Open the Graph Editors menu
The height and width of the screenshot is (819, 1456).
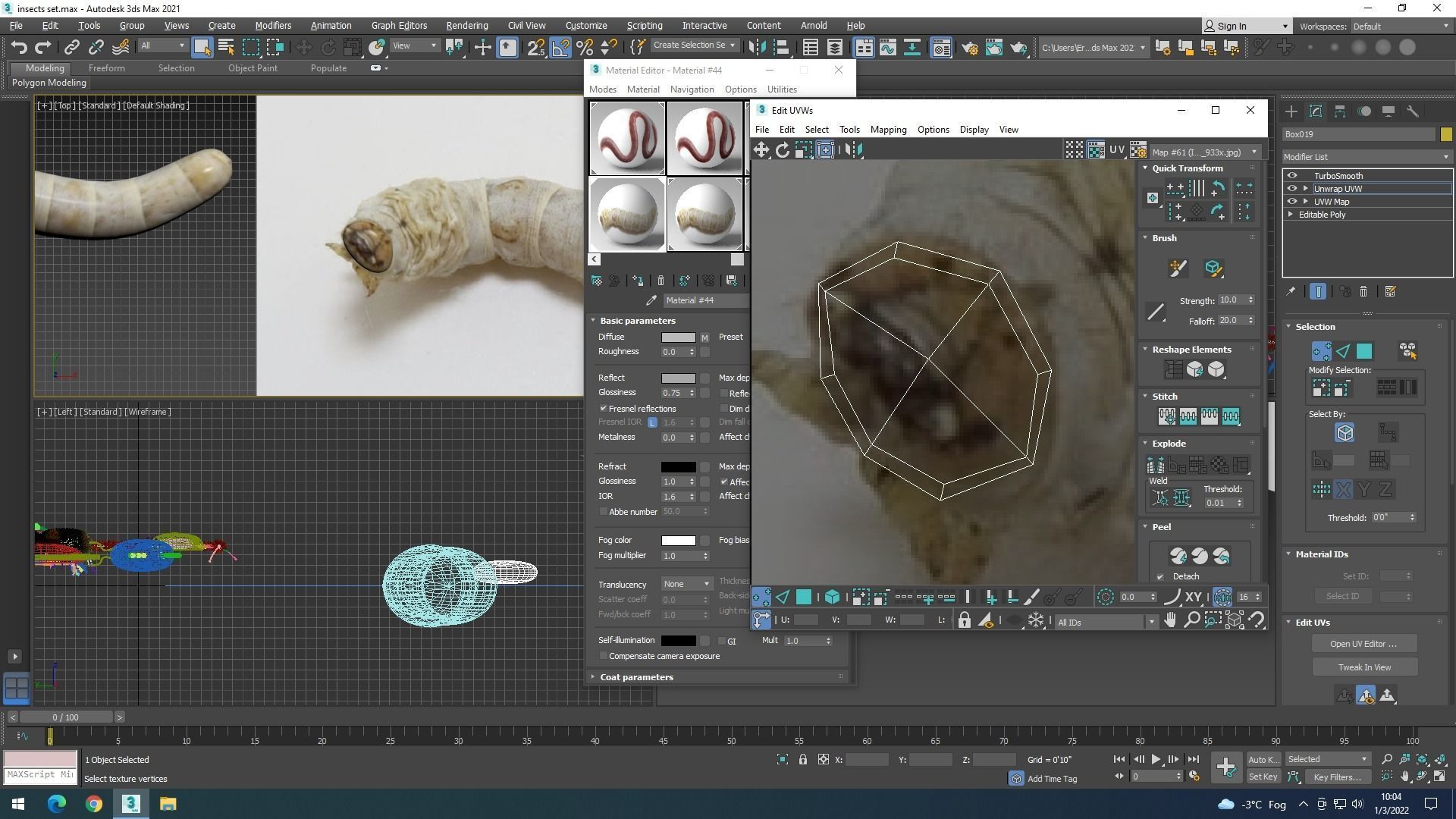pyautogui.click(x=399, y=26)
